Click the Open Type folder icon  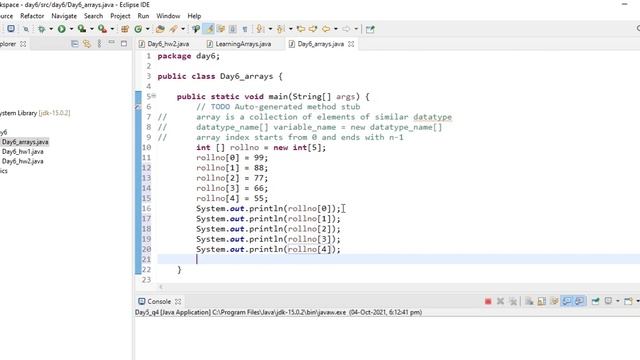160,29
